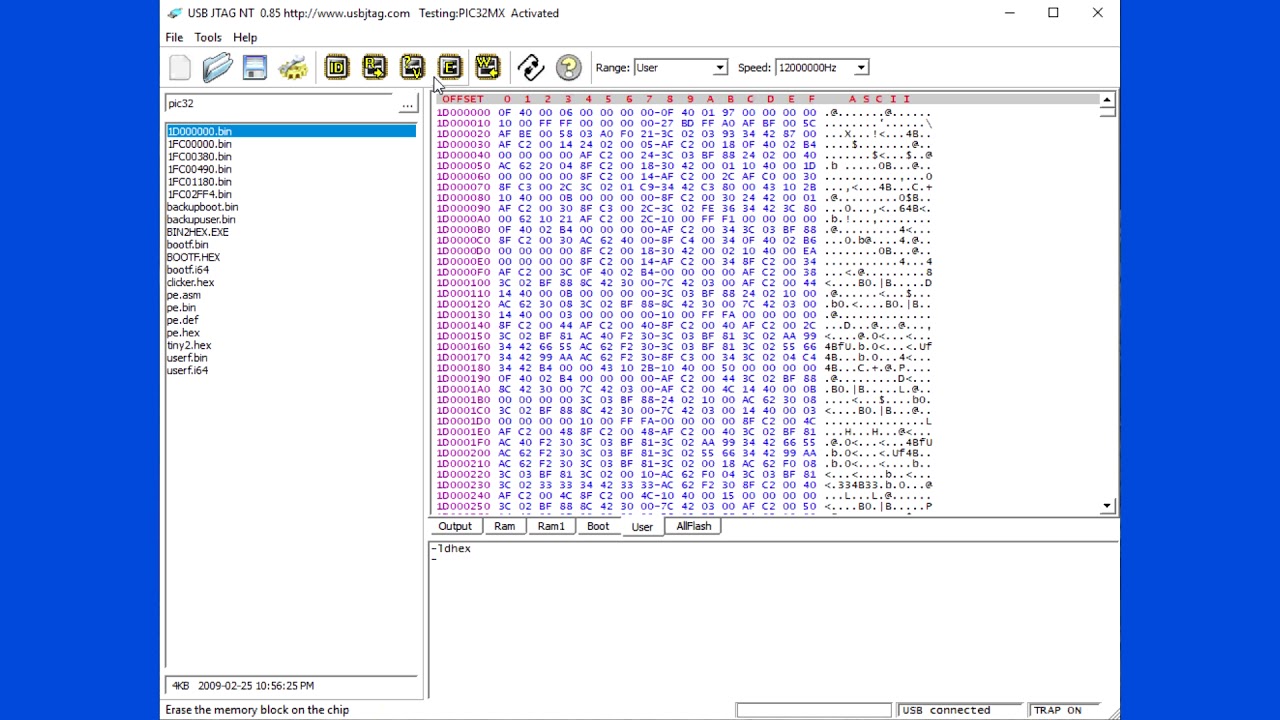Viewport: 1280px width, 720px height.
Task: Click the Erase memory block icon
Action: tap(449, 68)
